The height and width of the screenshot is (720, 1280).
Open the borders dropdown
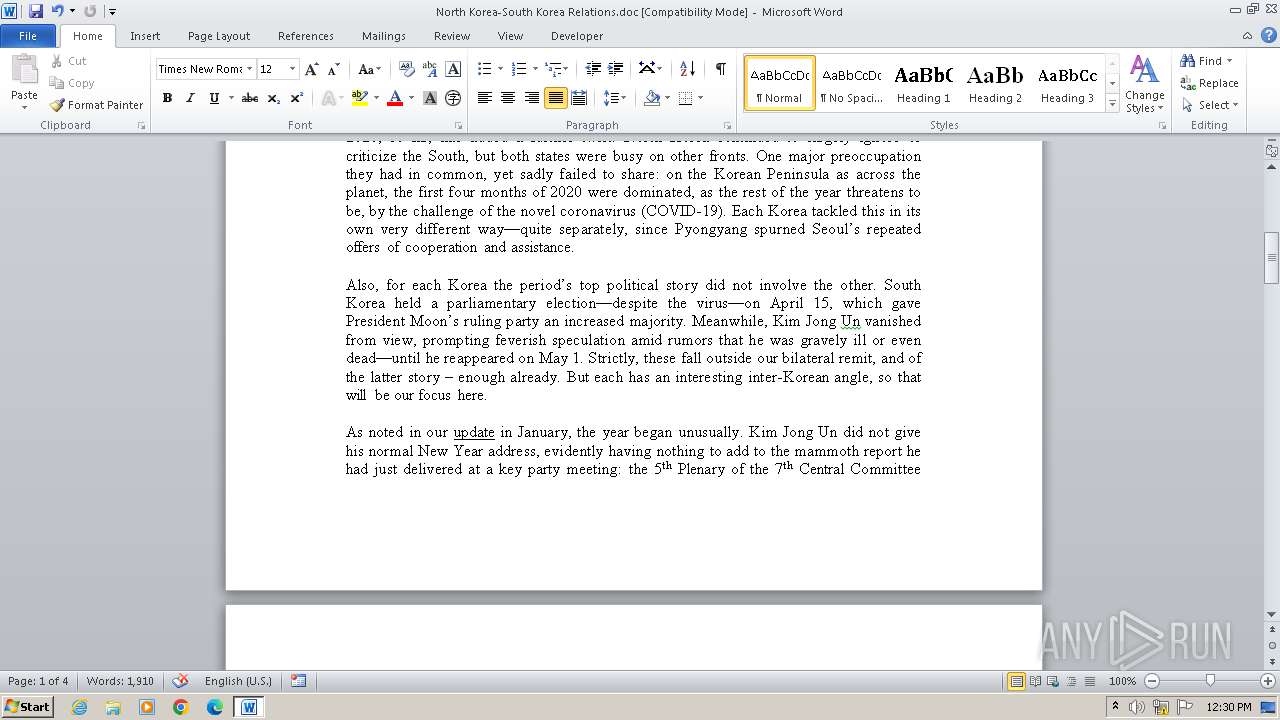click(x=700, y=98)
